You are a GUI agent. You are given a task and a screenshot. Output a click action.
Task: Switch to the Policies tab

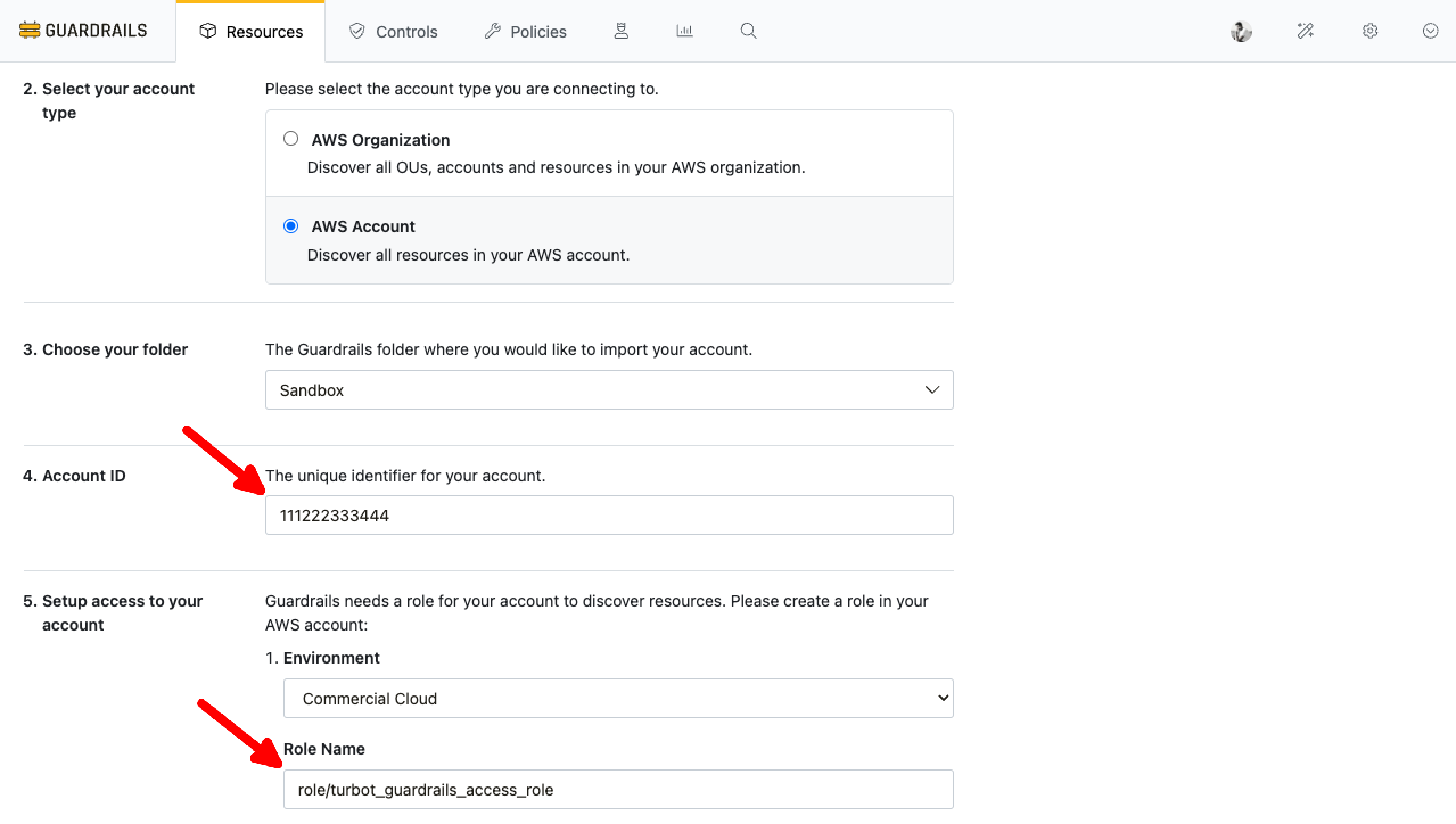tap(525, 32)
